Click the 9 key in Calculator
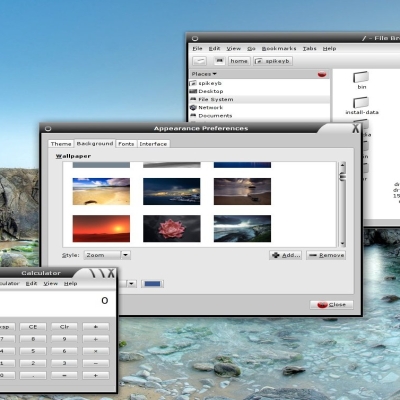400x400 pixels. (x=64, y=339)
